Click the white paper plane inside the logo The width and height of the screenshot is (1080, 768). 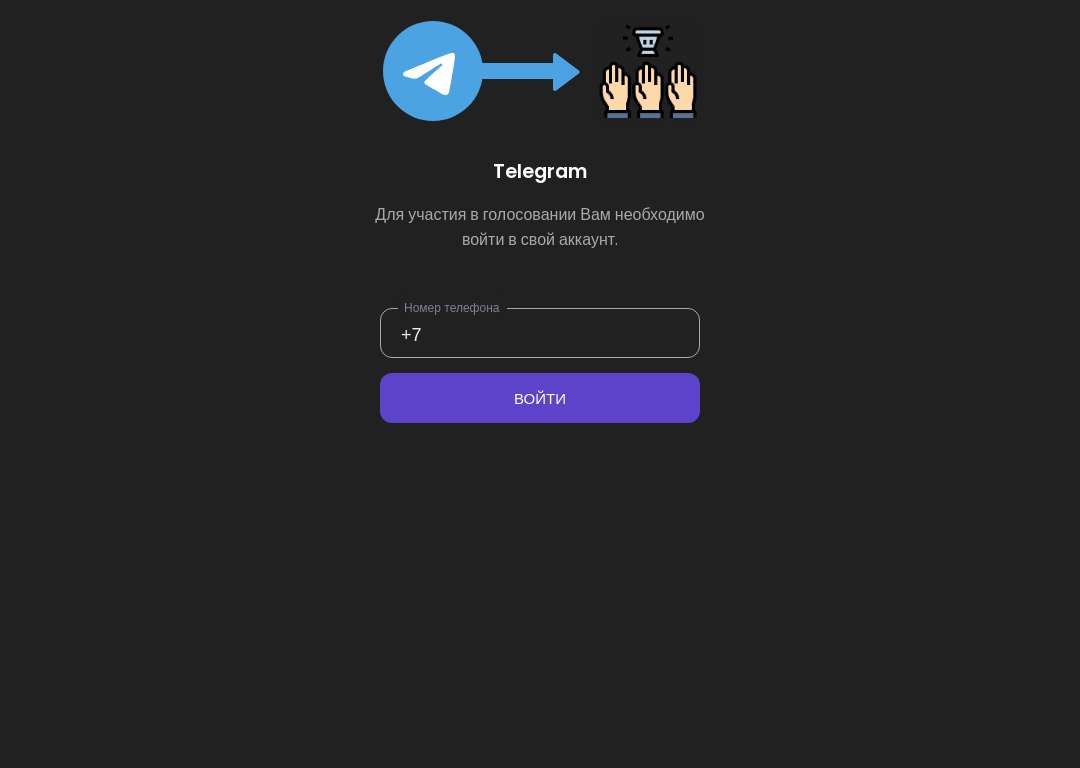[430, 73]
